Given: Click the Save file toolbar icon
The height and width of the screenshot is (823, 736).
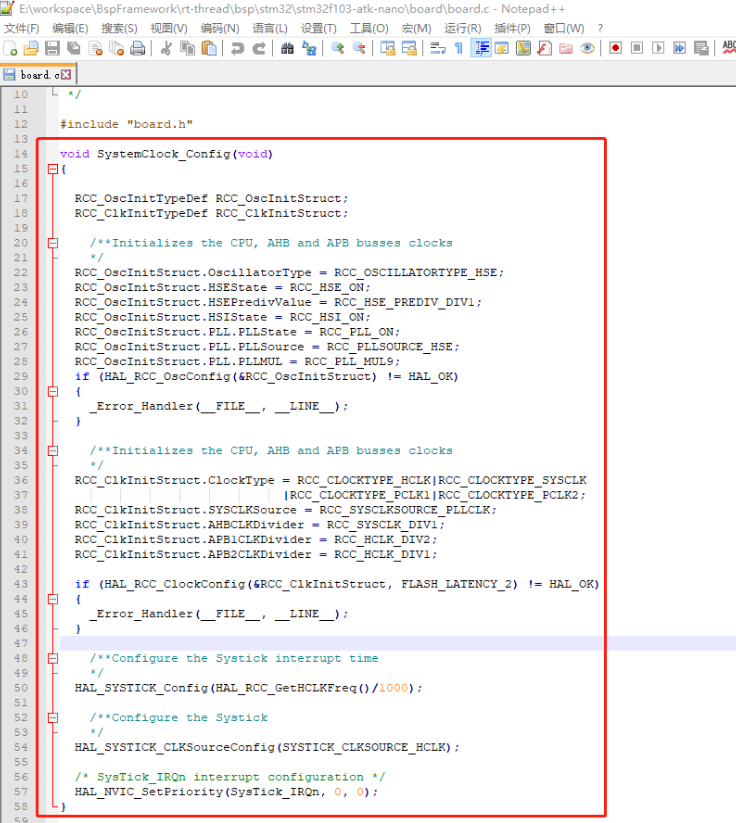Looking at the screenshot, I should pyautogui.click(x=52, y=48).
